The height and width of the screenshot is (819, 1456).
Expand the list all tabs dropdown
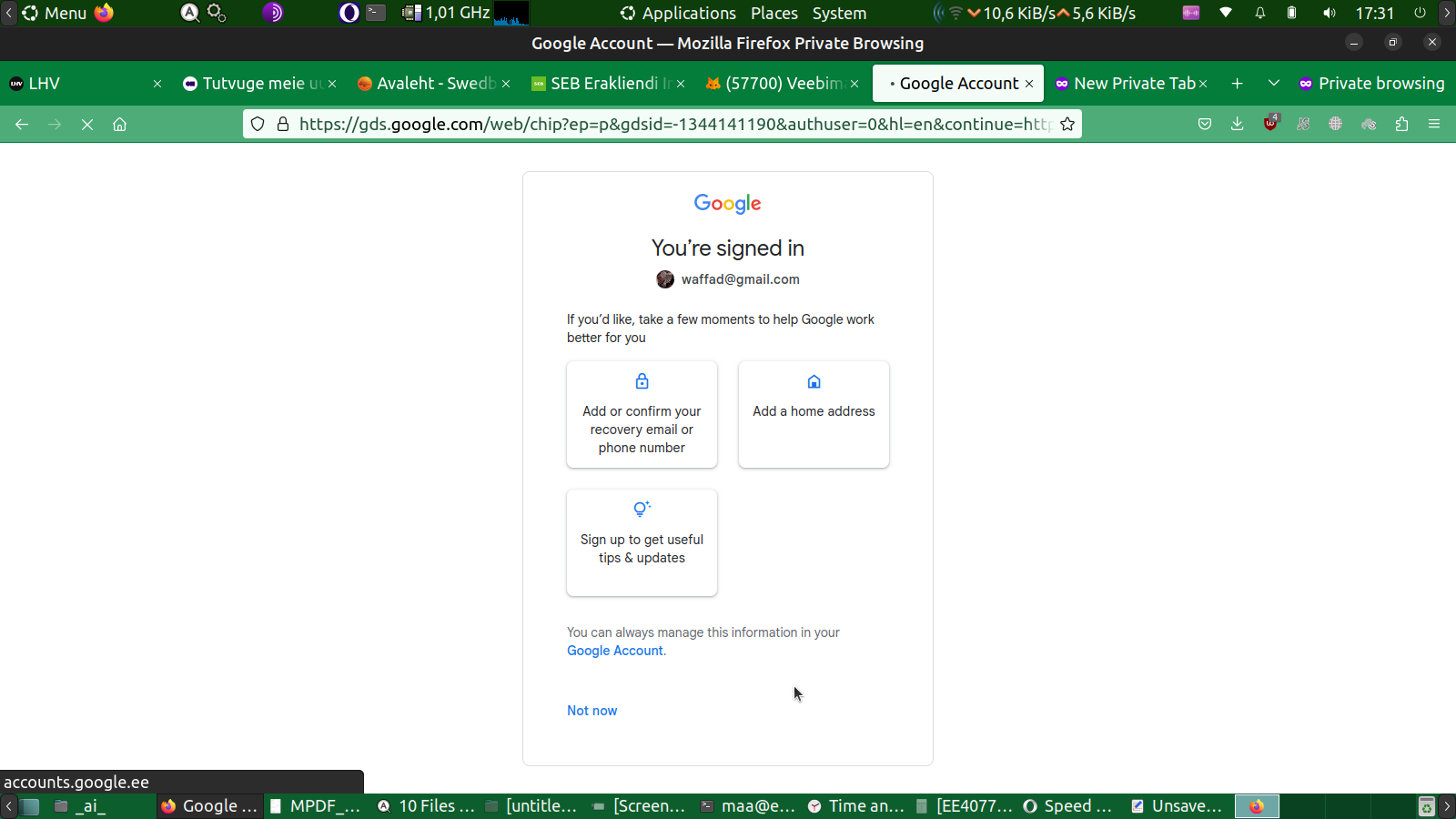click(x=1274, y=84)
